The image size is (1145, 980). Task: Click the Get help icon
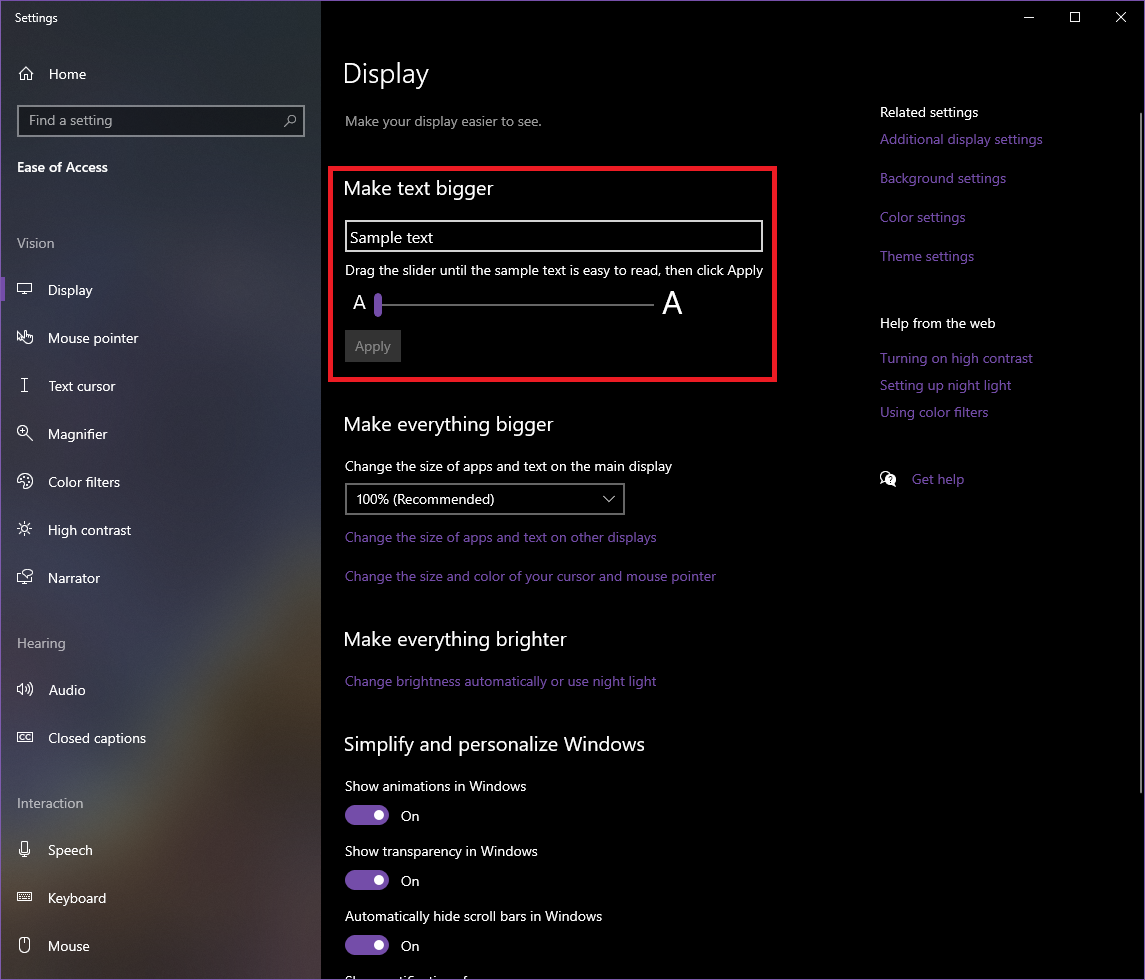[x=888, y=479]
